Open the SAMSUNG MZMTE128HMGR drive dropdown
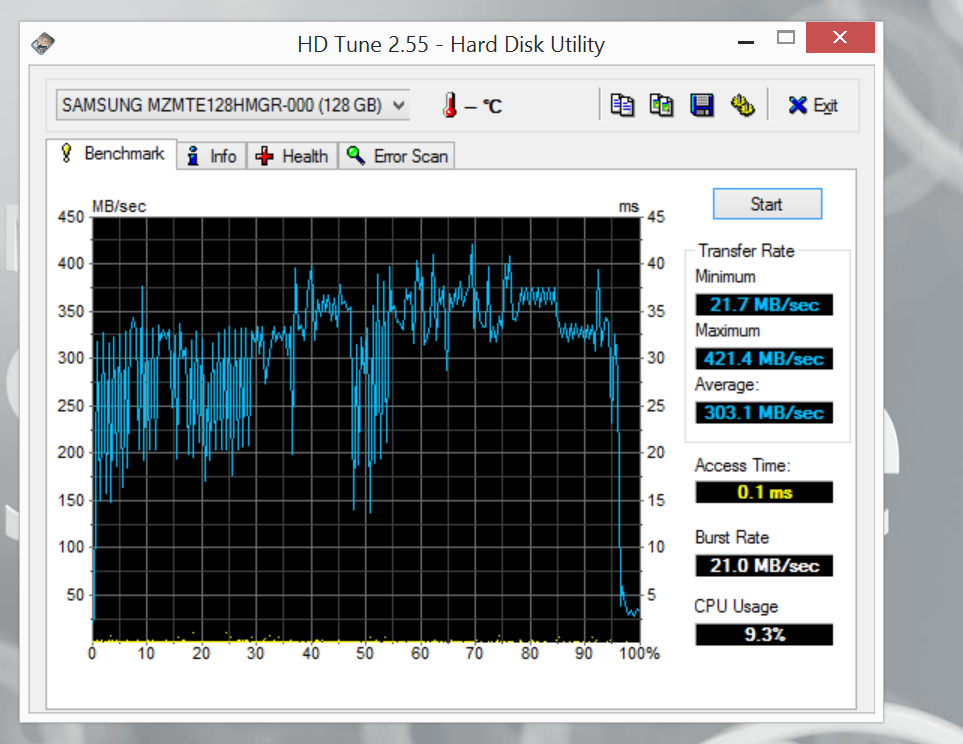 coord(233,105)
